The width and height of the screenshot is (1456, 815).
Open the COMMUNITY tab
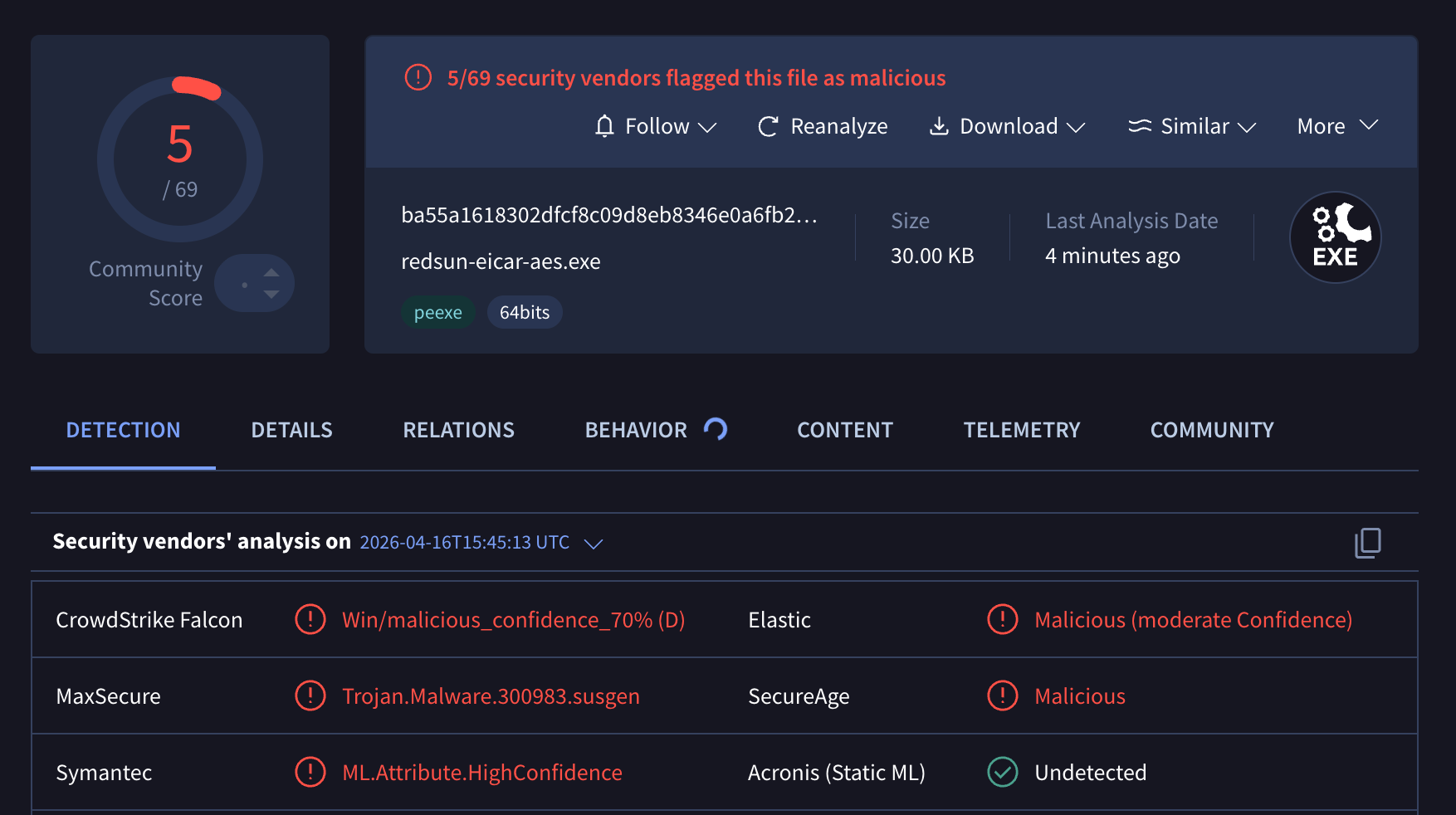tap(1212, 430)
